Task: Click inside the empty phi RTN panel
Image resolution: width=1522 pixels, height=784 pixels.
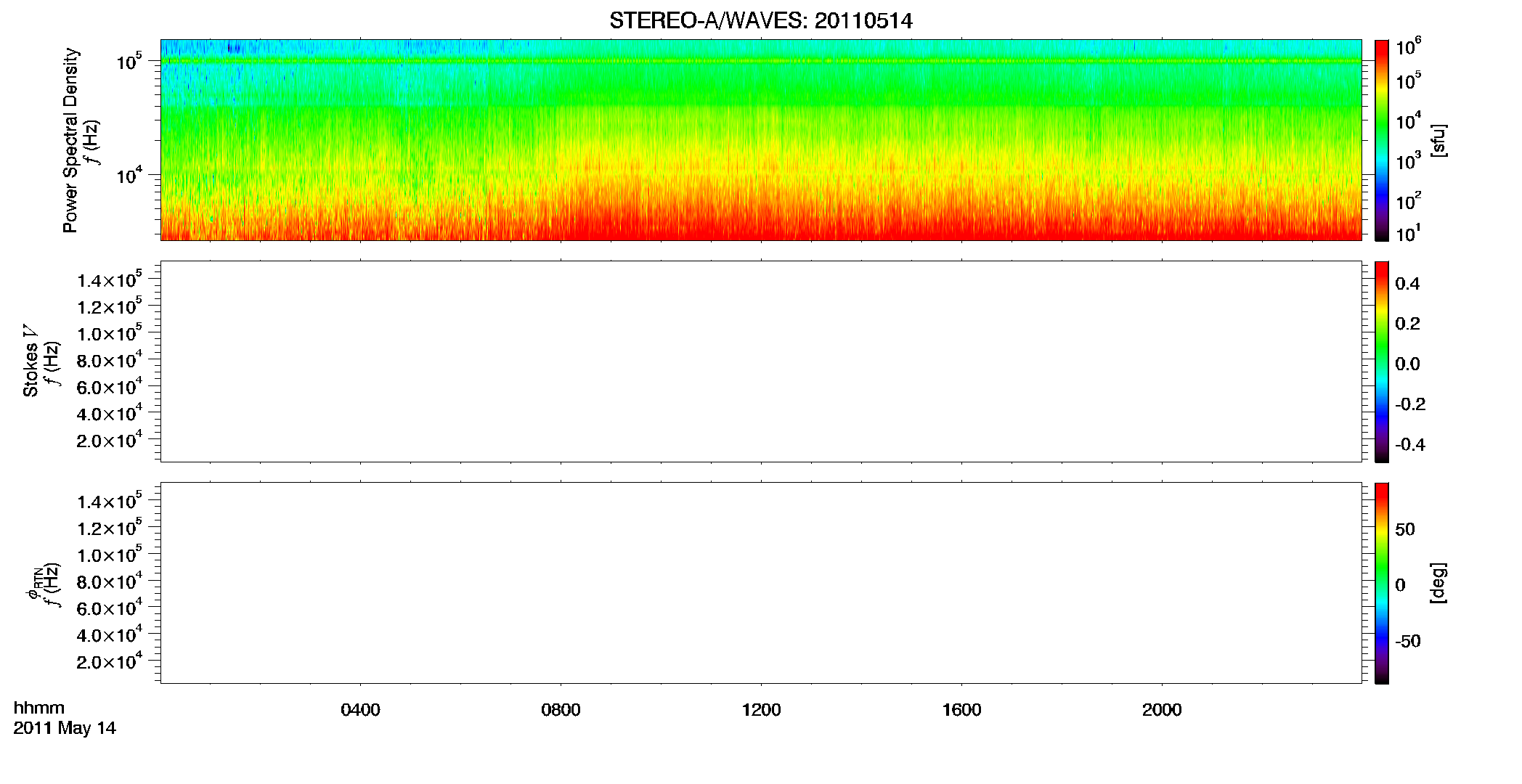Action: 760,583
